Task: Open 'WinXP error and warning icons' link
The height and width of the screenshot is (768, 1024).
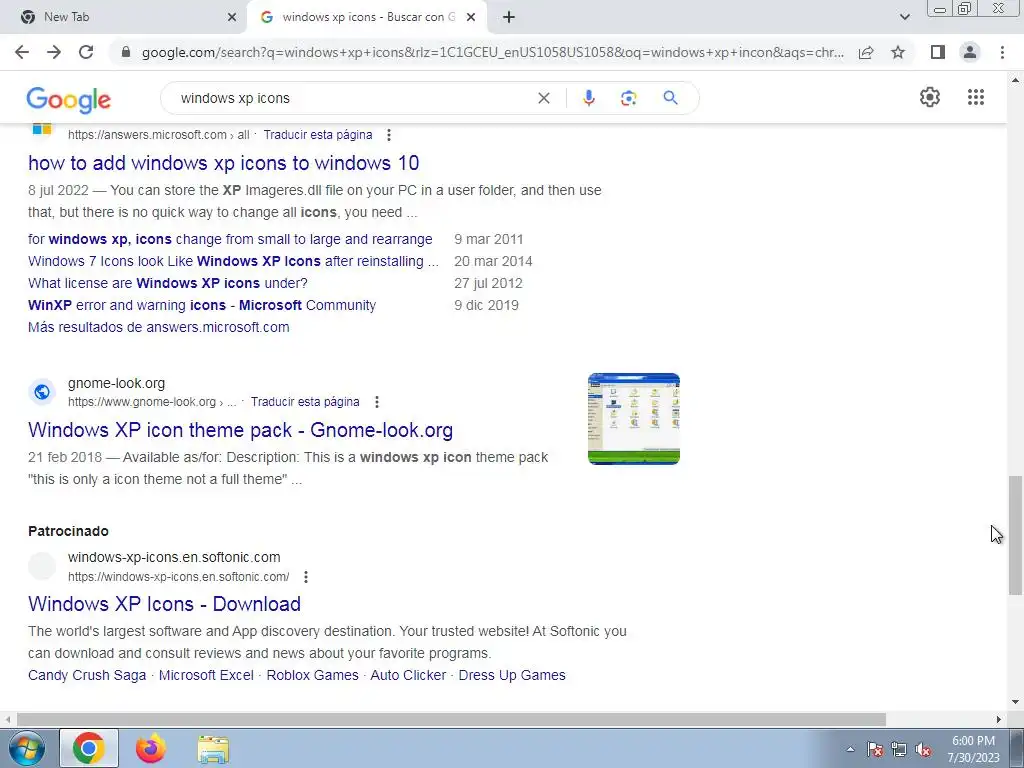Action: (x=202, y=306)
